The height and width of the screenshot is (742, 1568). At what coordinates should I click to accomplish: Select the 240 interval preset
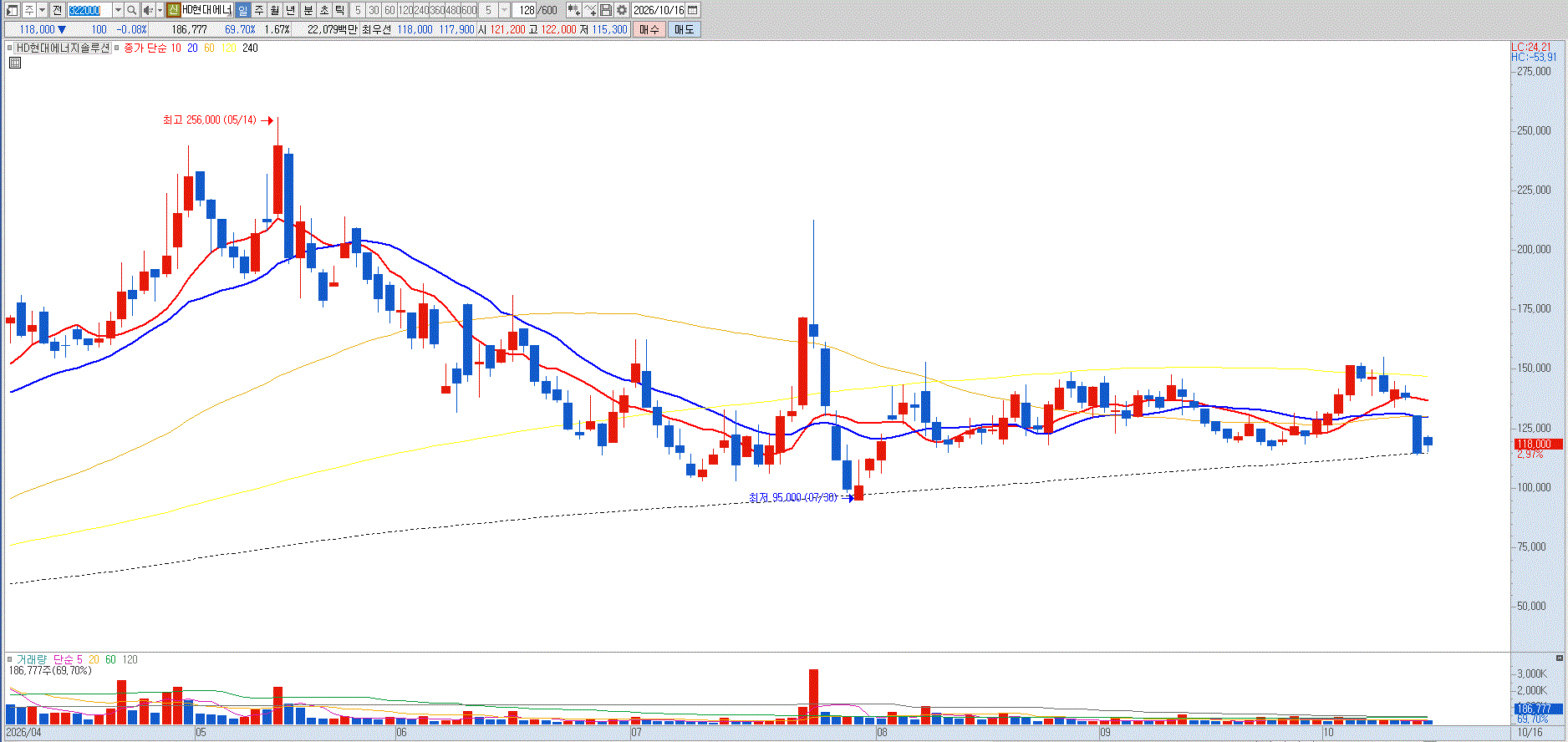click(x=421, y=10)
